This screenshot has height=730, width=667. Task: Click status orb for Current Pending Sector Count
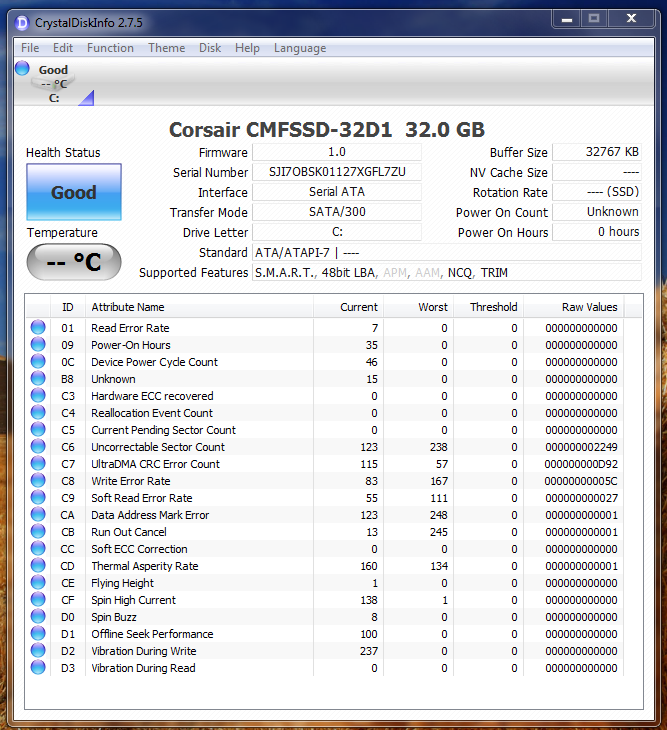point(38,429)
